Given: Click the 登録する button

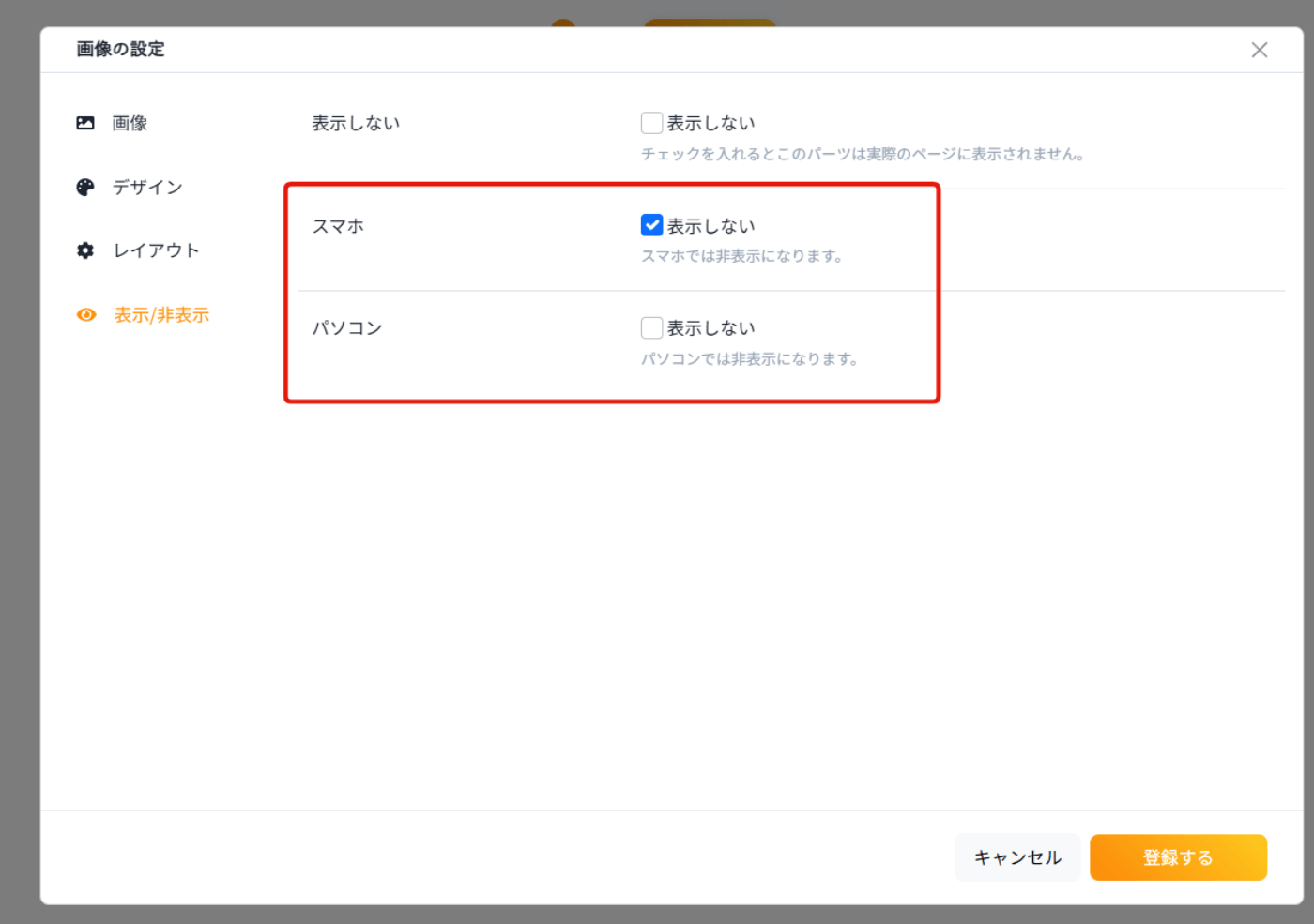Looking at the screenshot, I should [1178, 857].
